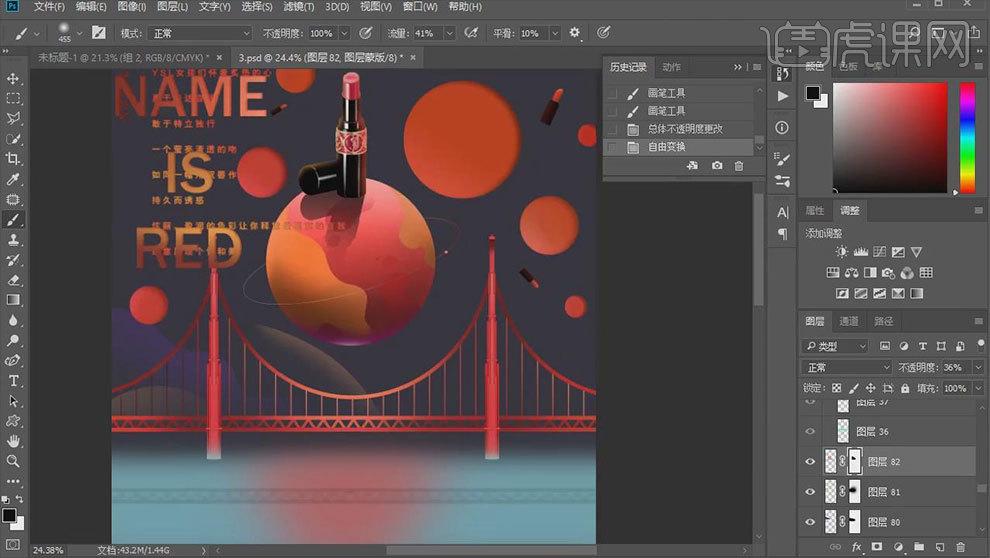
Task: Enable airbrush-style build-up
Action: (x=471, y=33)
